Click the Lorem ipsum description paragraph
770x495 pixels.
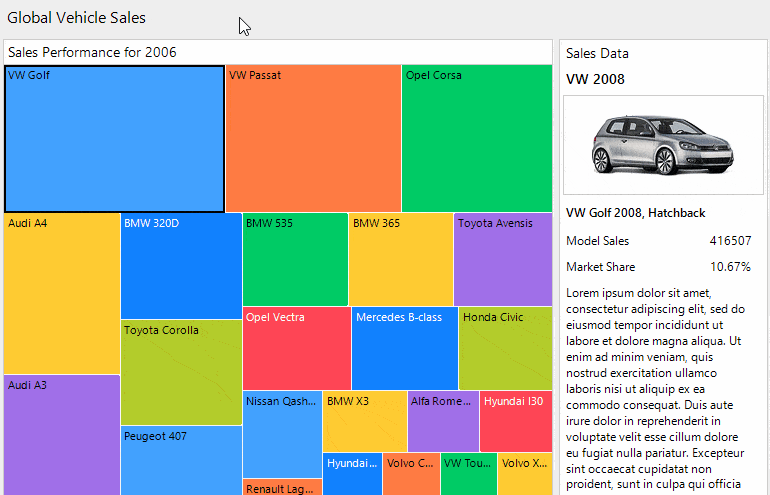point(656,389)
